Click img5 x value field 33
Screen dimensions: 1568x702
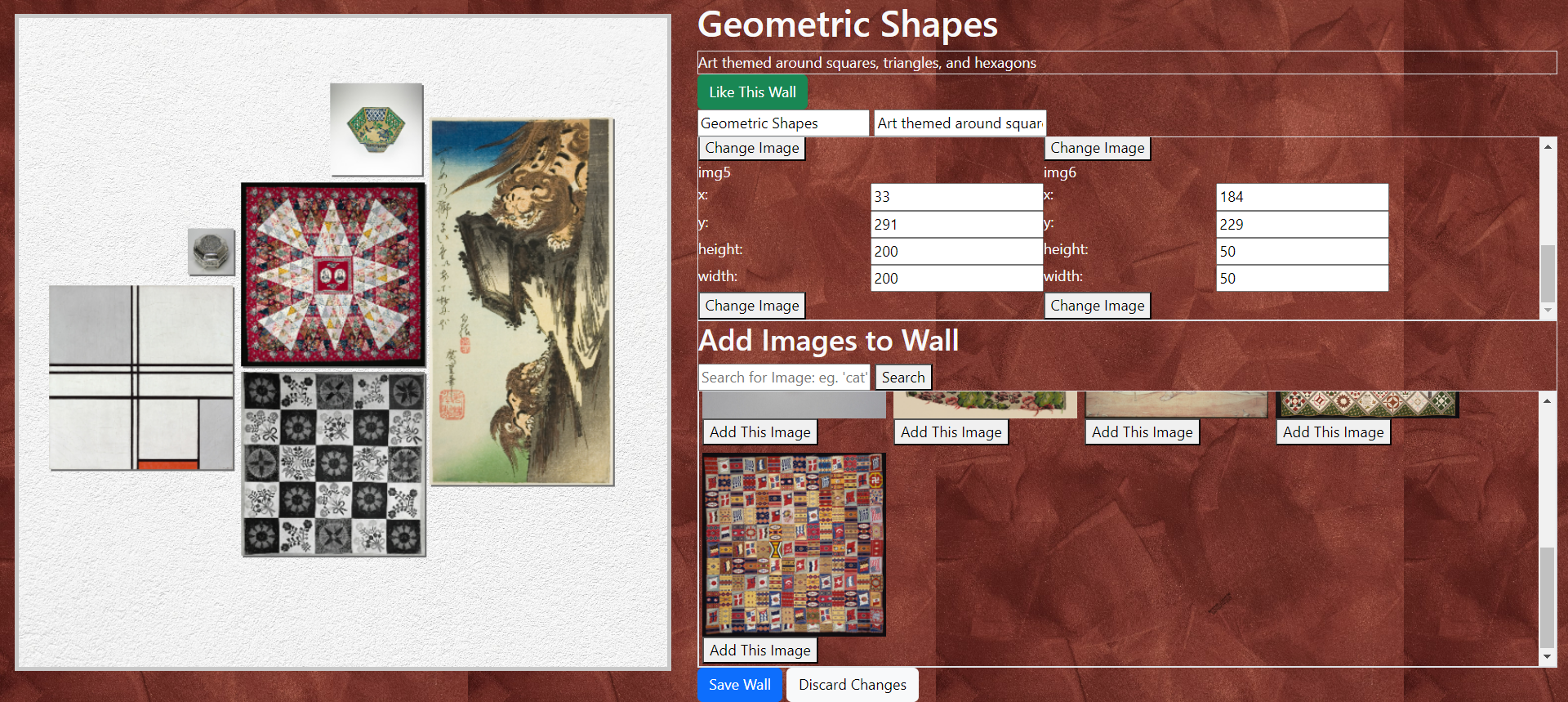coord(956,197)
